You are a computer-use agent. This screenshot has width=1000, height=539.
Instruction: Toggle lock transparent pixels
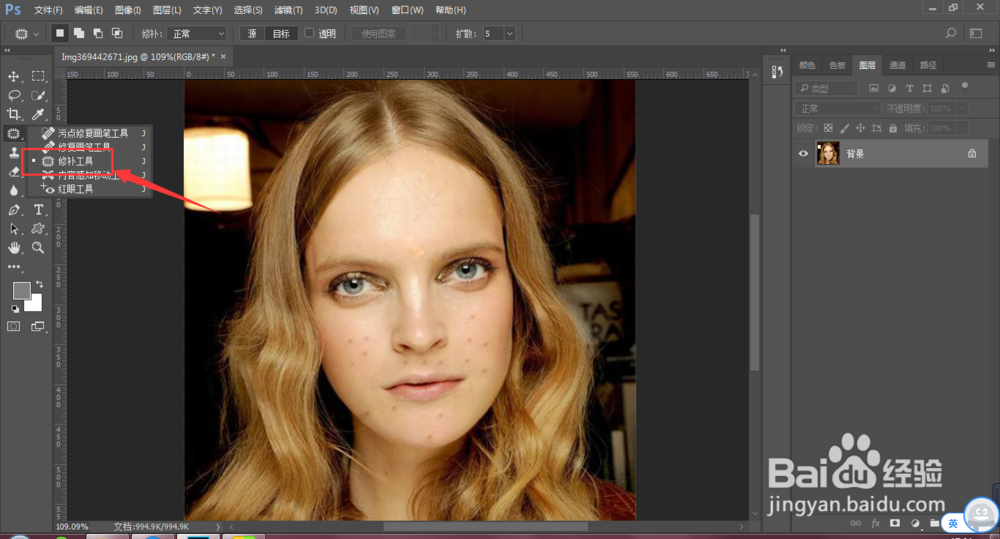[828, 128]
